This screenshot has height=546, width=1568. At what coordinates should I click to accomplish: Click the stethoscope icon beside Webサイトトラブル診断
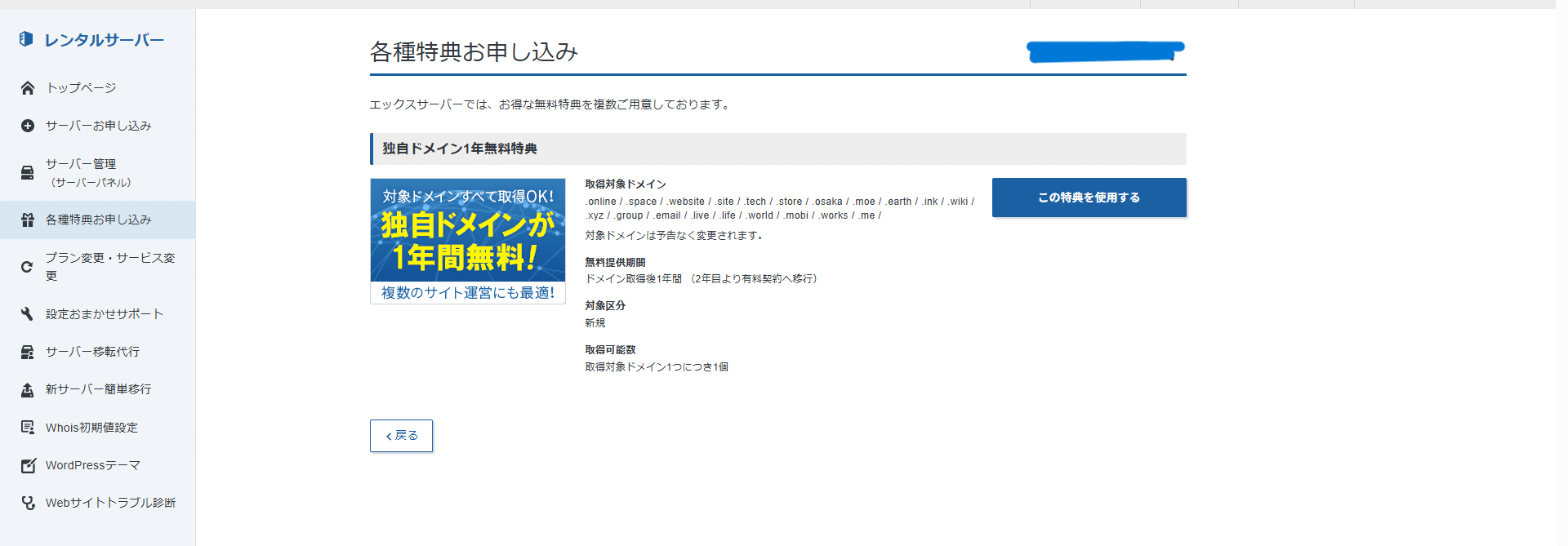(28, 503)
